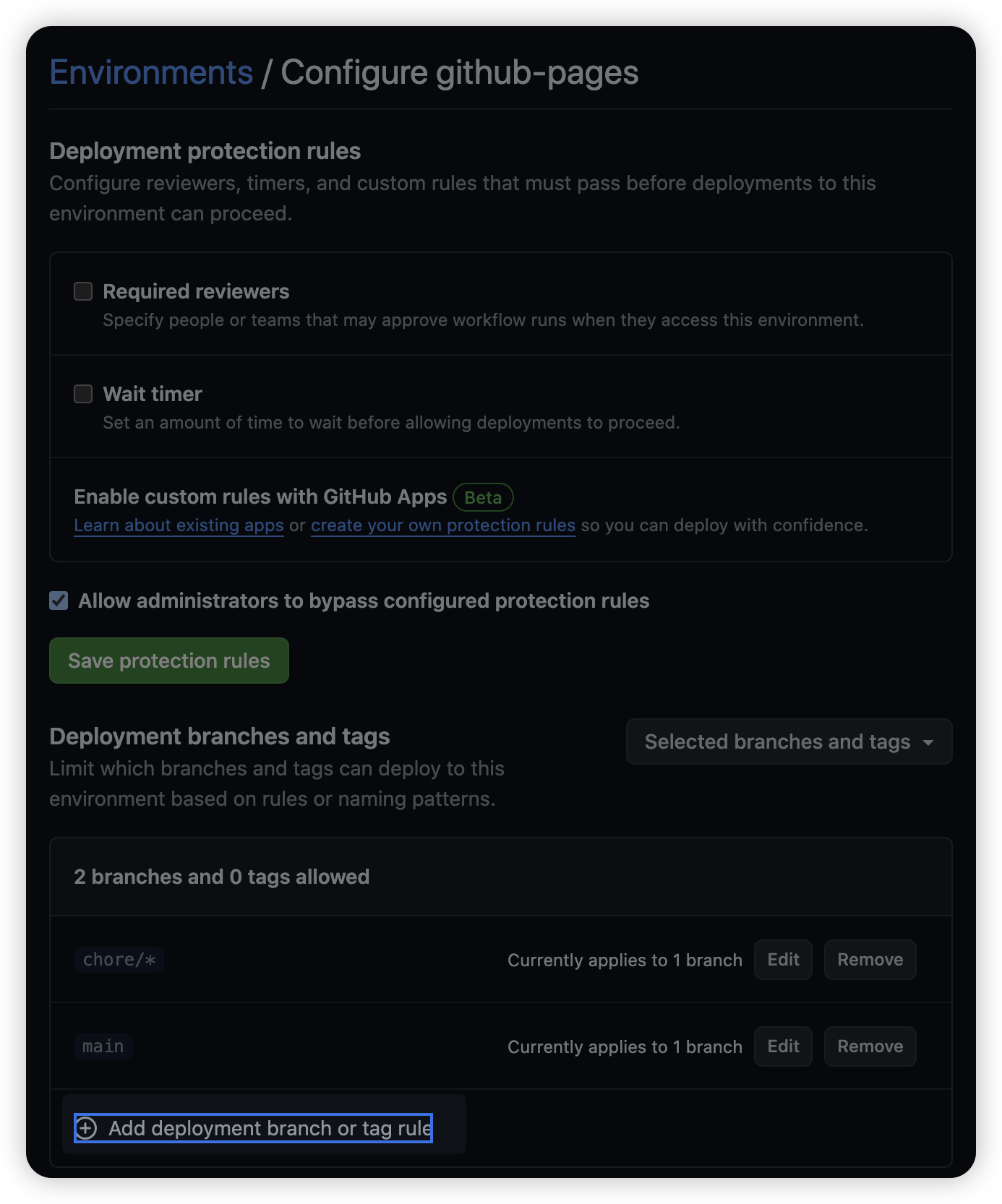Select the main branch pattern label
This screenshot has height=1204, width=1002.
pyautogui.click(x=103, y=1046)
